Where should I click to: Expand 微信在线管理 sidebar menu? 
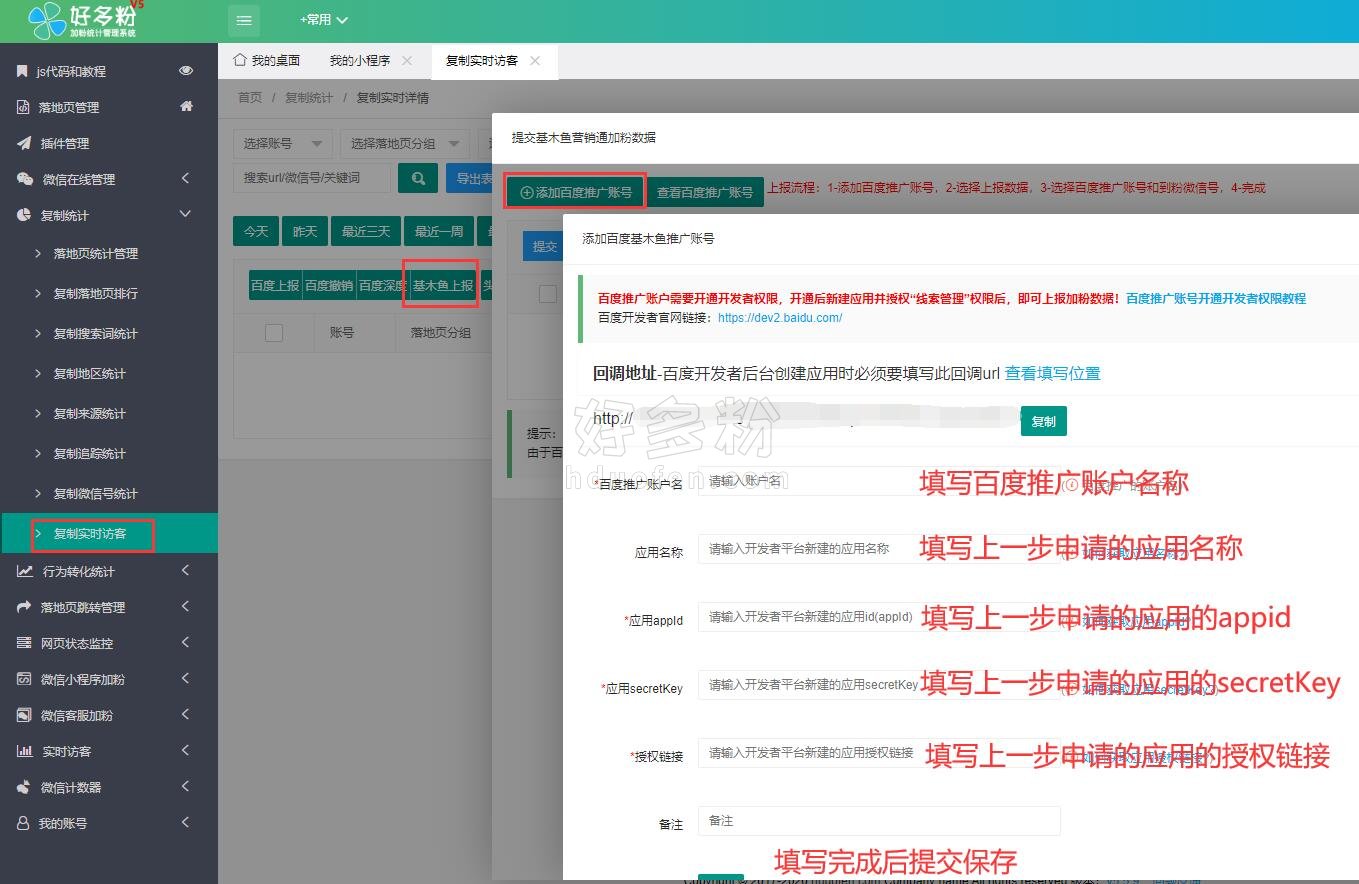[109, 179]
